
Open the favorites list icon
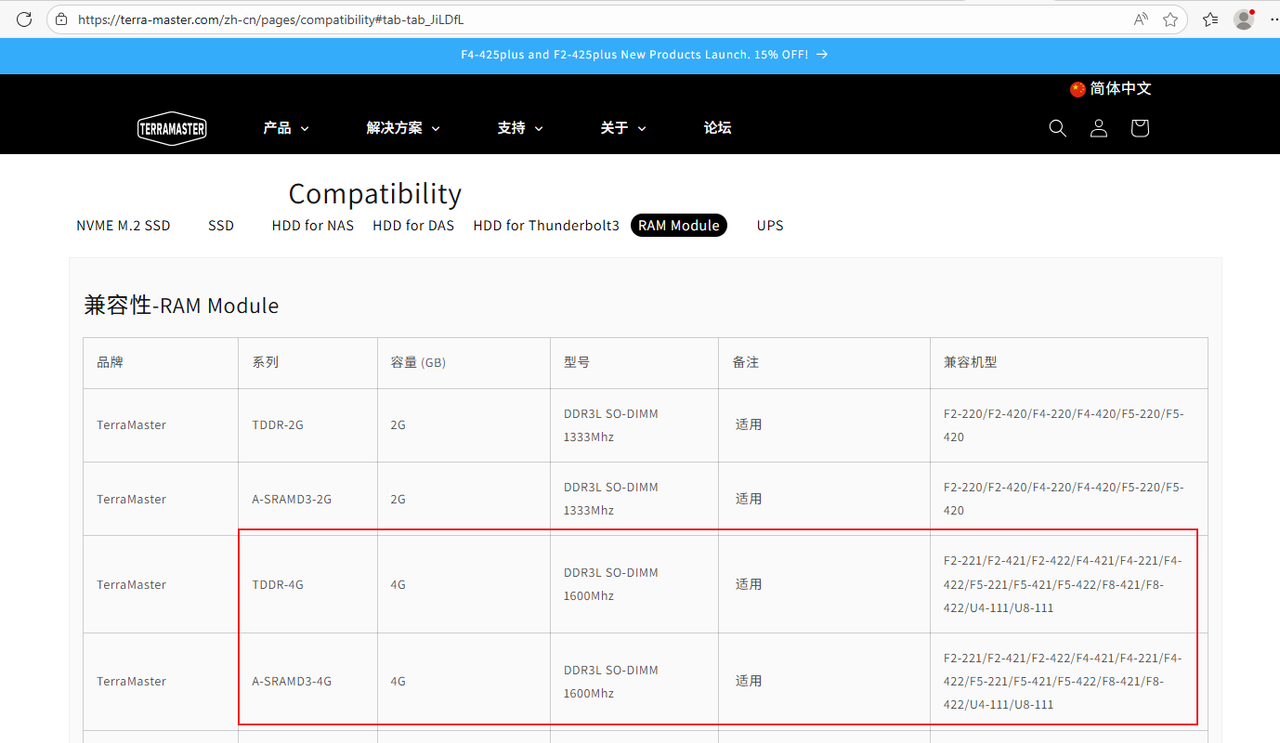click(1210, 19)
